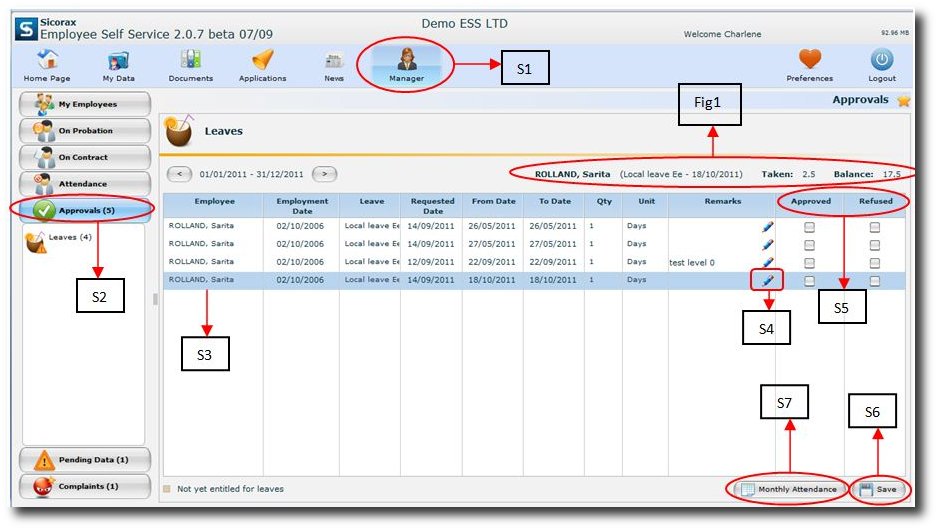This screenshot has height=530, width=938.
Task: Open the News icon
Action: pos(334,60)
